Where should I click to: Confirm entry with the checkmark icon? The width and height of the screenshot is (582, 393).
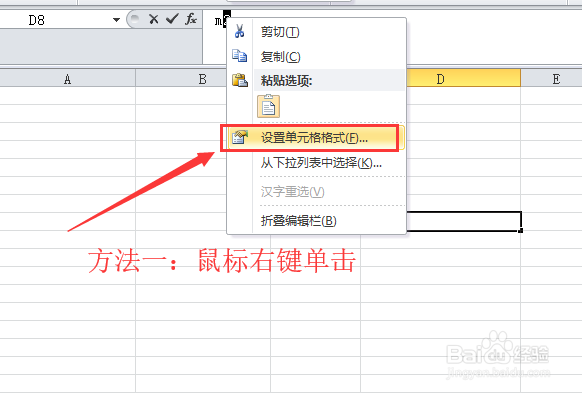point(172,19)
